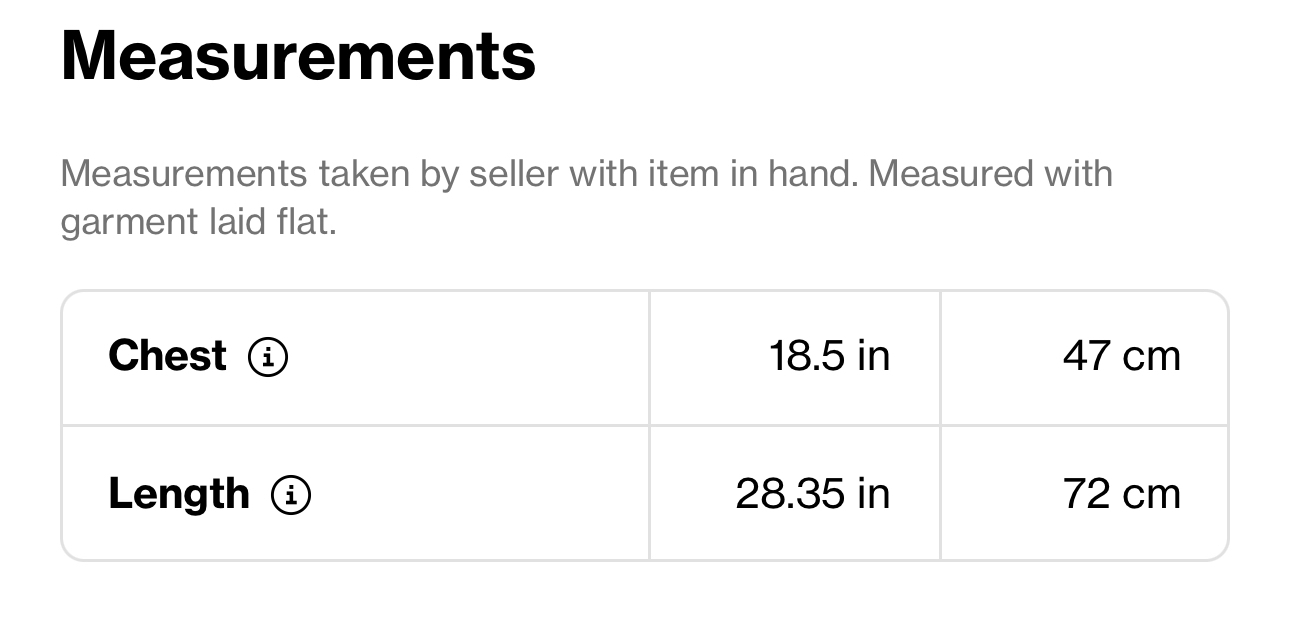Open the Chest info icon

click(x=267, y=356)
